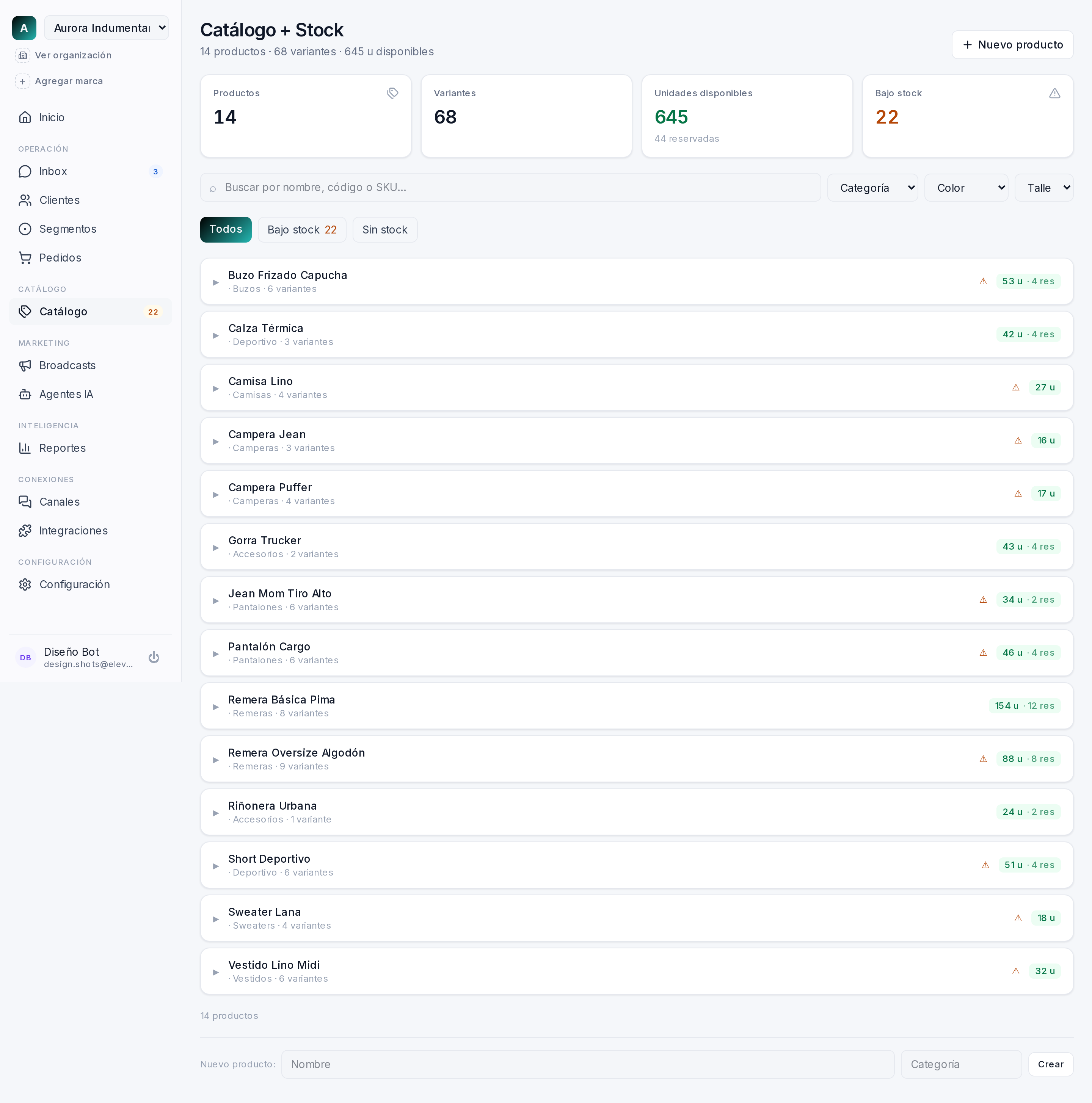Open the Aurora Indumentaria brand selector
1092x1103 pixels.
pos(106,28)
